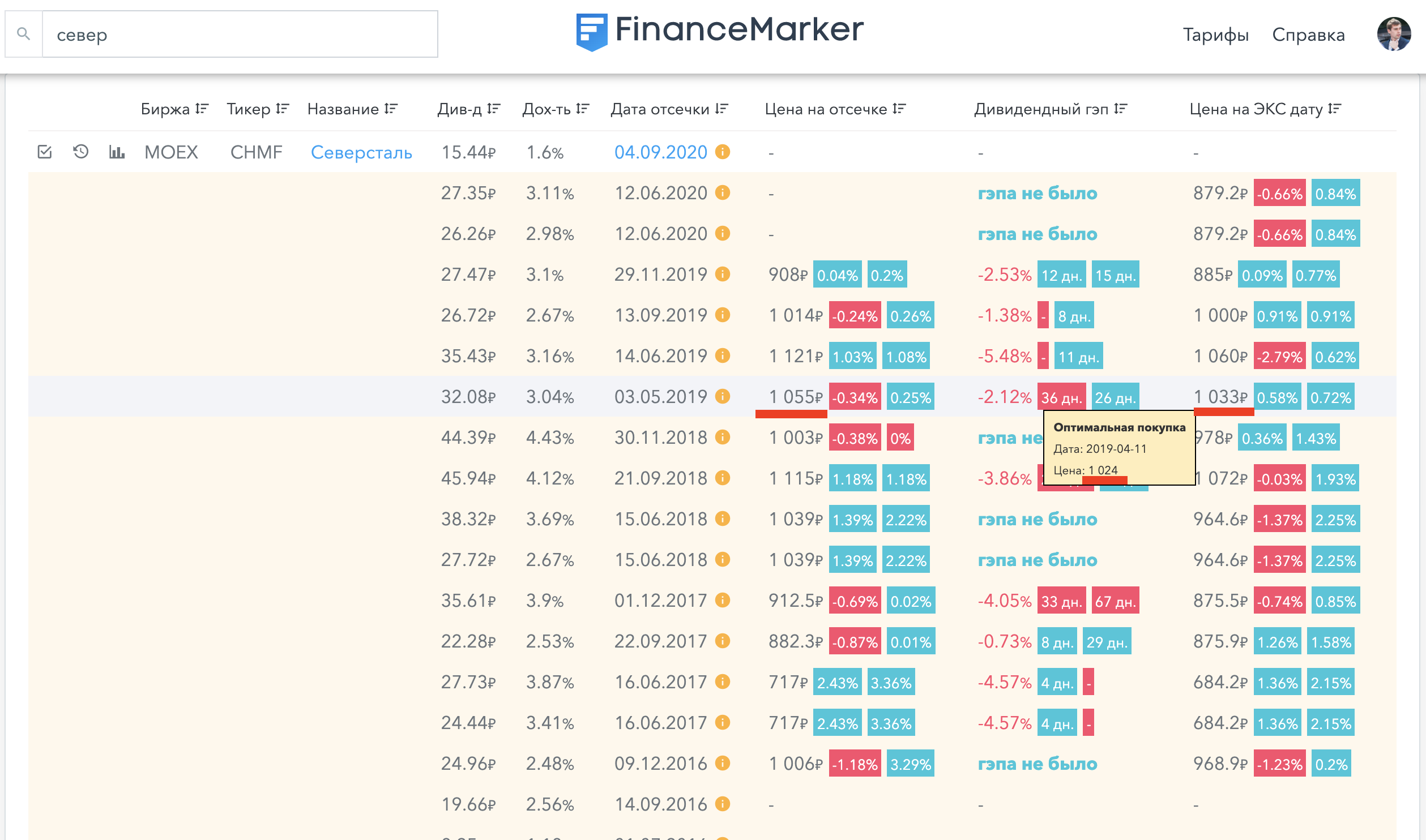Click the '15 дн.' badge in the 29.11.2019 row
1426x840 pixels.
click(x=1115, y=275)
